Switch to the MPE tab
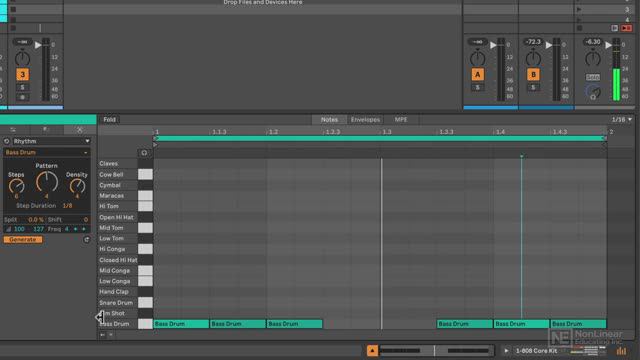This screenshot has width=640, height=360. [401, 120]
